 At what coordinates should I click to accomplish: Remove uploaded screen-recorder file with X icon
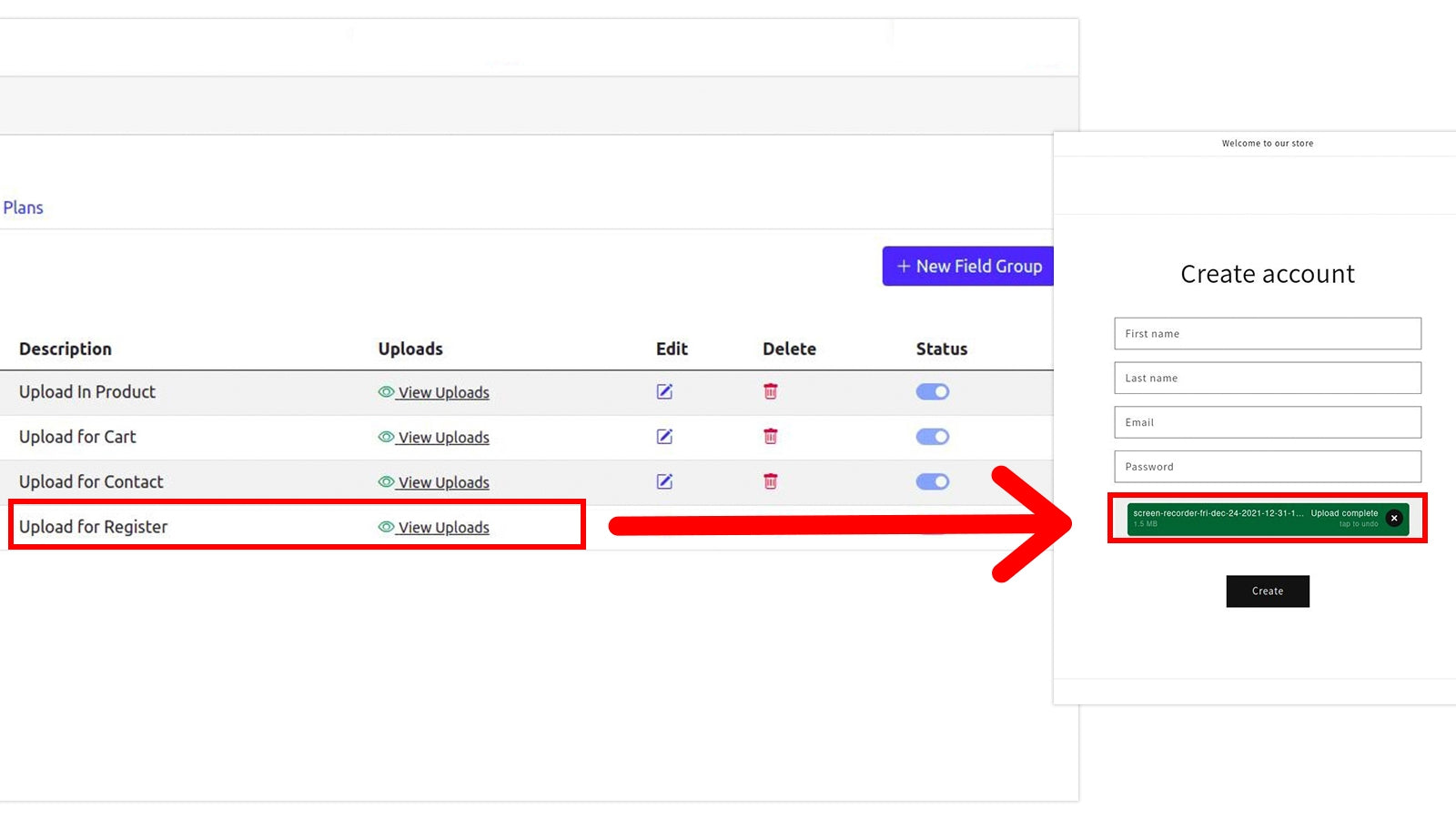[1393, 518]
